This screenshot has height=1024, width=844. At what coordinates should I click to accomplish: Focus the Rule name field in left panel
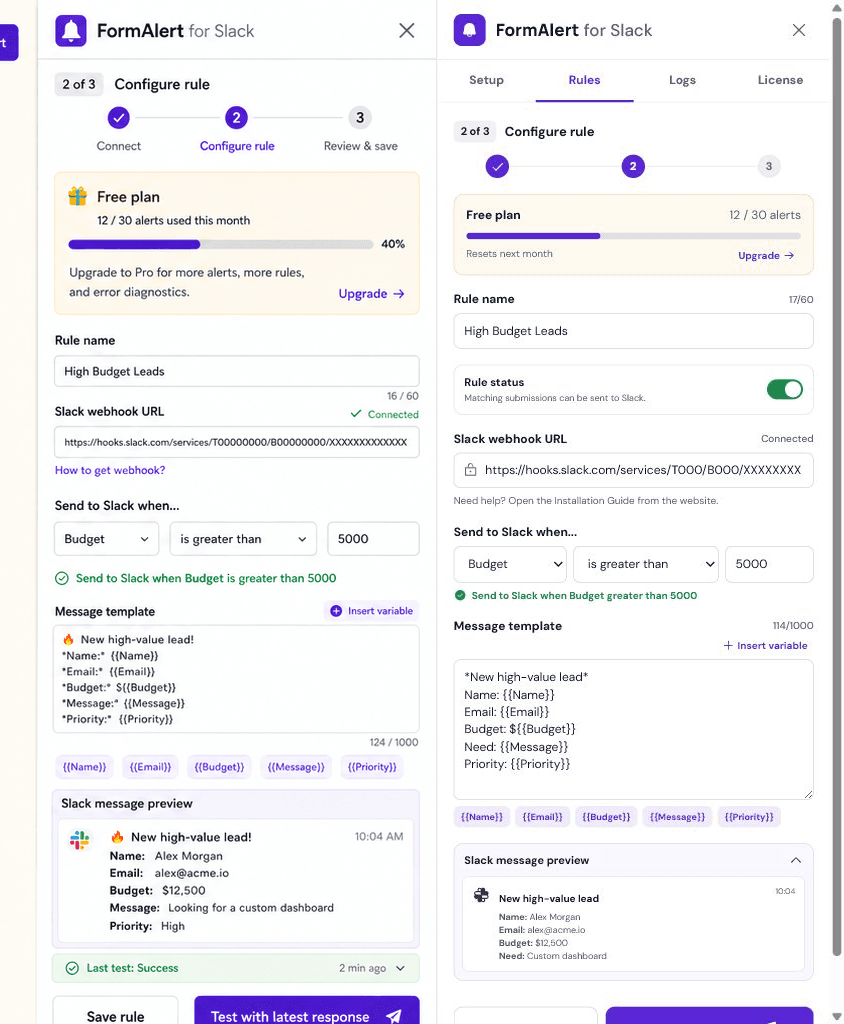pyautogui.click(x=236, y=371)
